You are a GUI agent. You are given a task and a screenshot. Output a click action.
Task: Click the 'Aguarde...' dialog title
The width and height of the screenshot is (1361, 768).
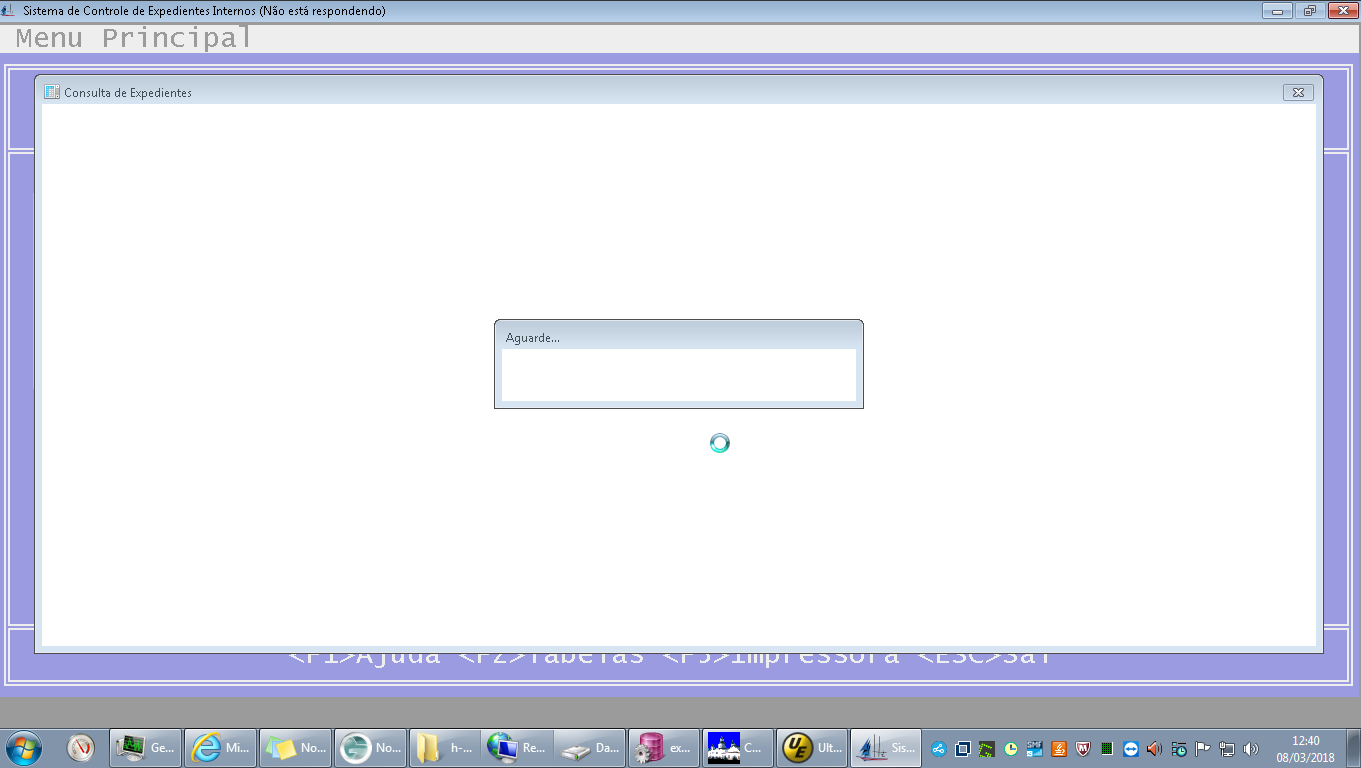533,338
